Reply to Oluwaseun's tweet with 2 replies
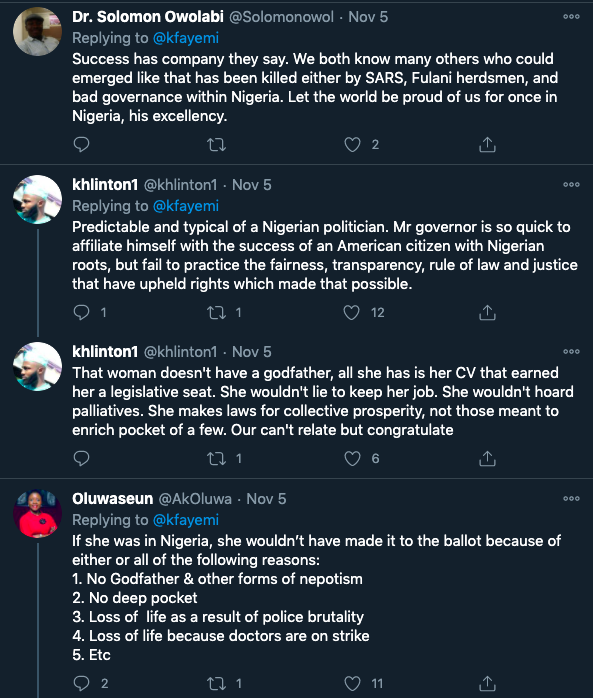593x698 pixels. coord(81,683)
